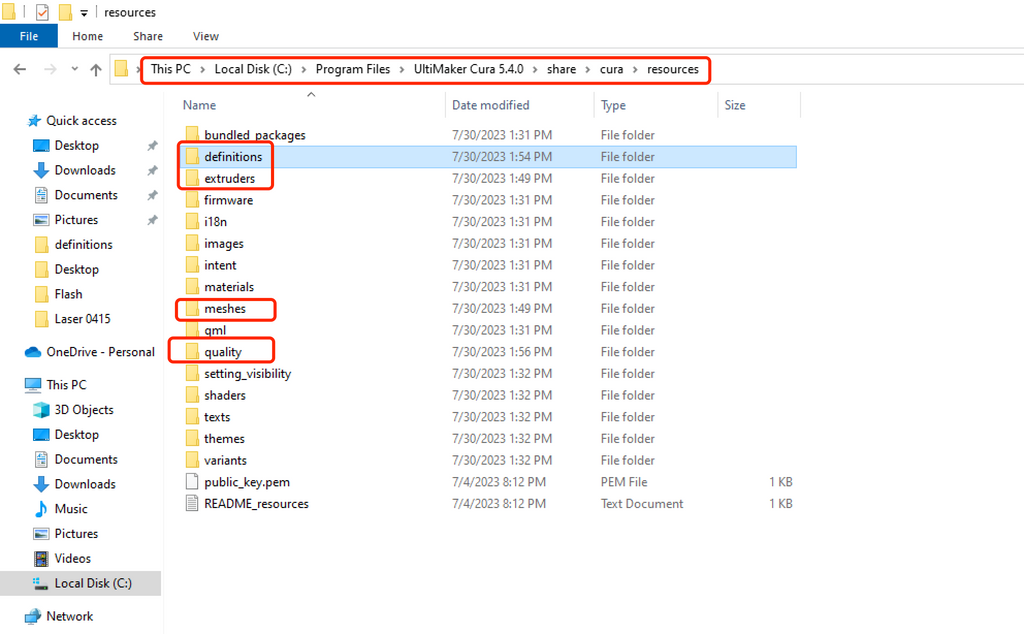Open Network in navigation pane
Screen dimensions: 1024x634
(69, 616)
